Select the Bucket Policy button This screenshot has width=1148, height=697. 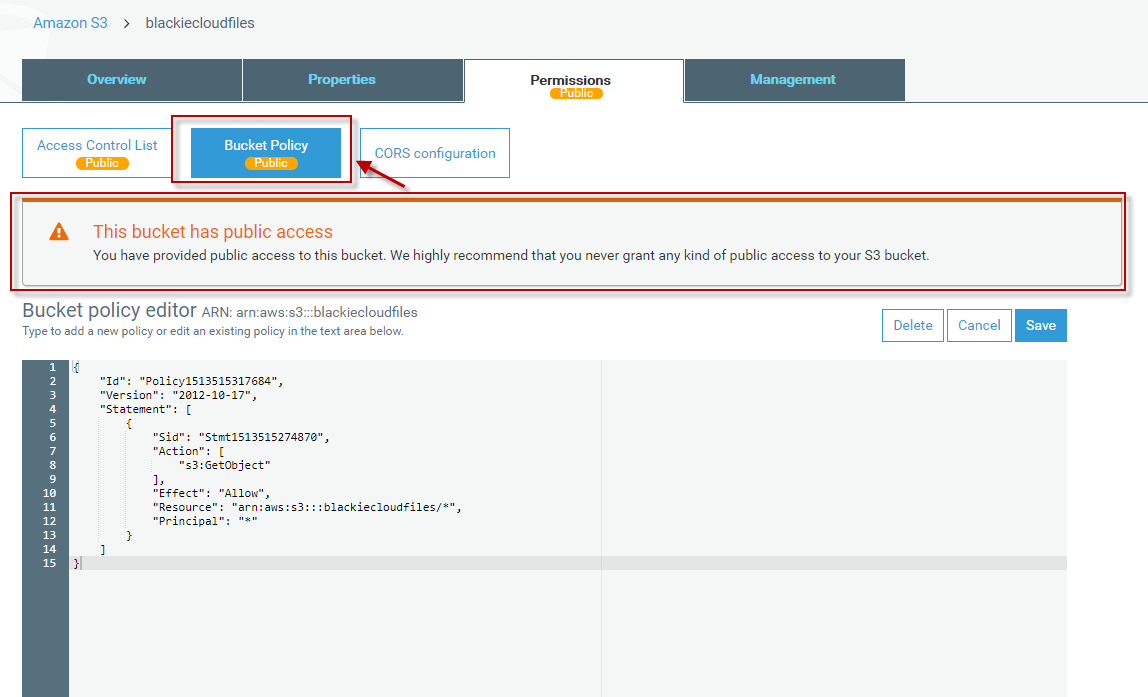(266, 146)
